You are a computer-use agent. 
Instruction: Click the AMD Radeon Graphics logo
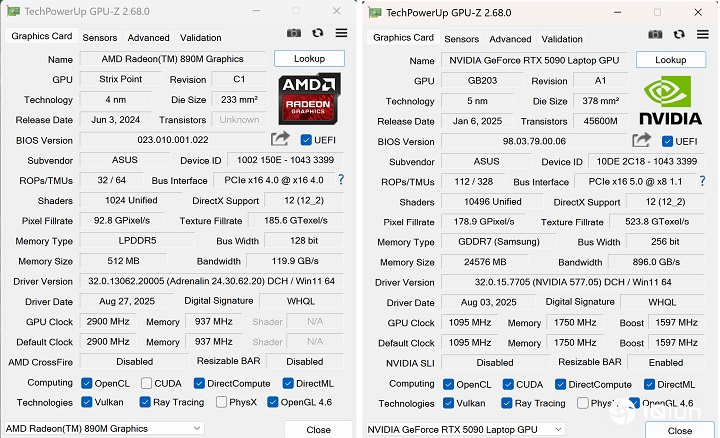coord(309,99)
